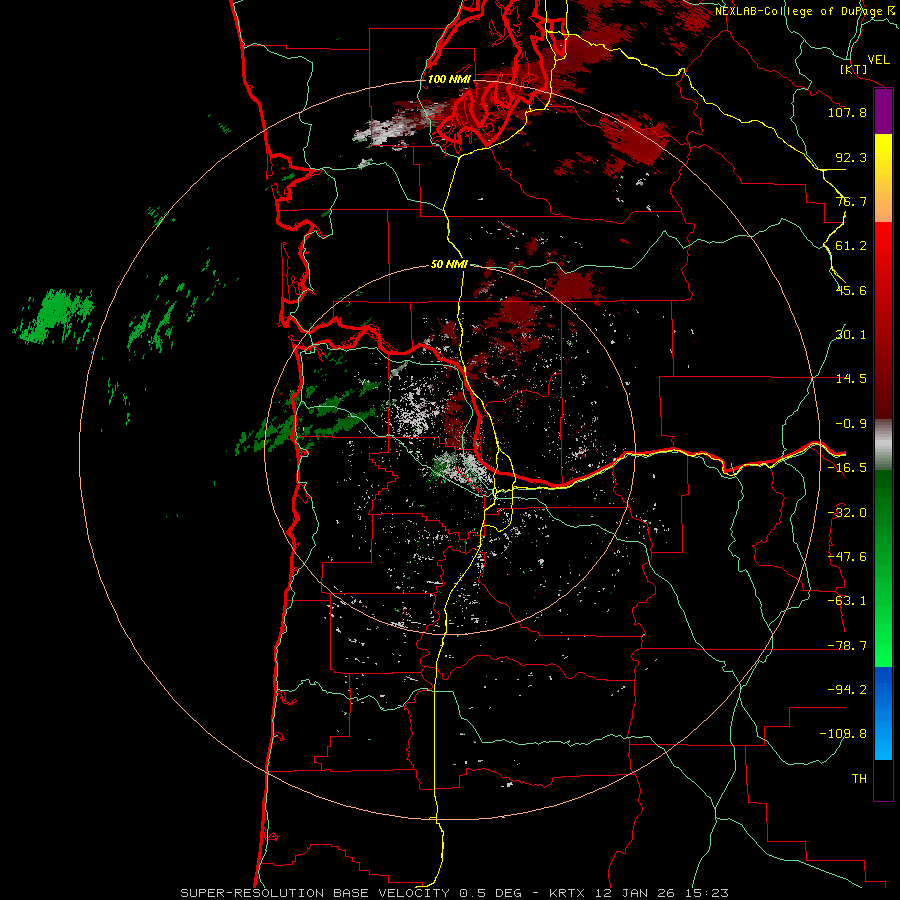Click the -78.7 scale value
Image resolution: width=900 pixels, height=900 pixels.
(x=847, y=646)
